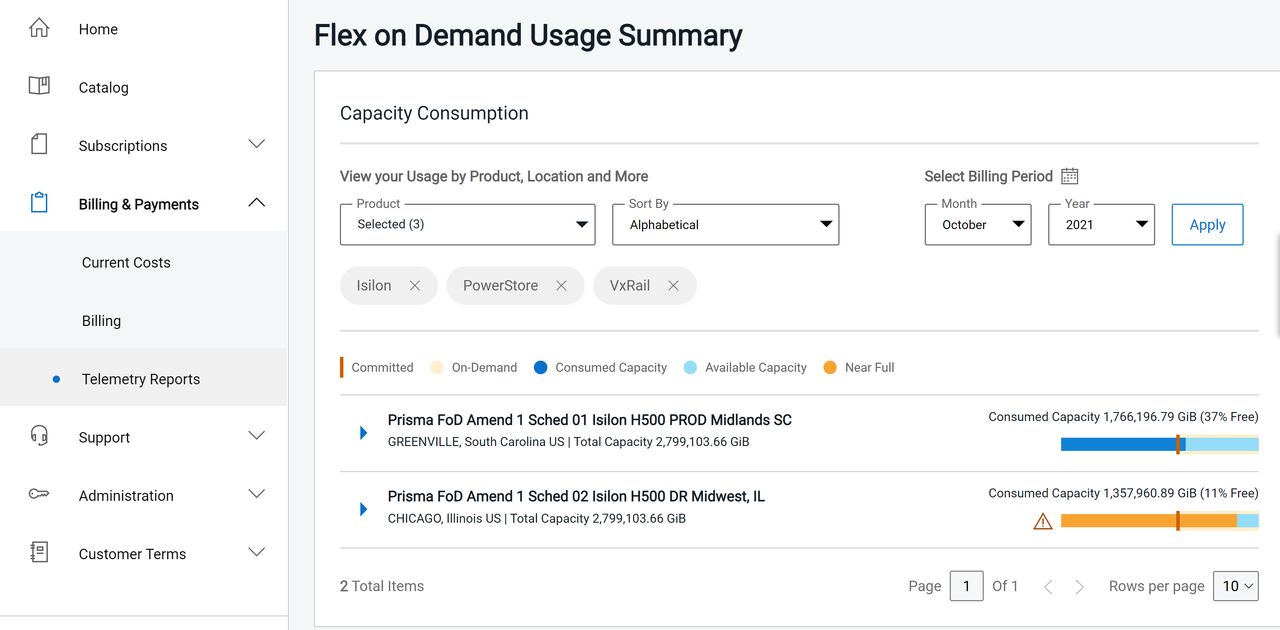Click the Committed legend marker
The image size is (1280, 630).
click(x=342, y=367)
